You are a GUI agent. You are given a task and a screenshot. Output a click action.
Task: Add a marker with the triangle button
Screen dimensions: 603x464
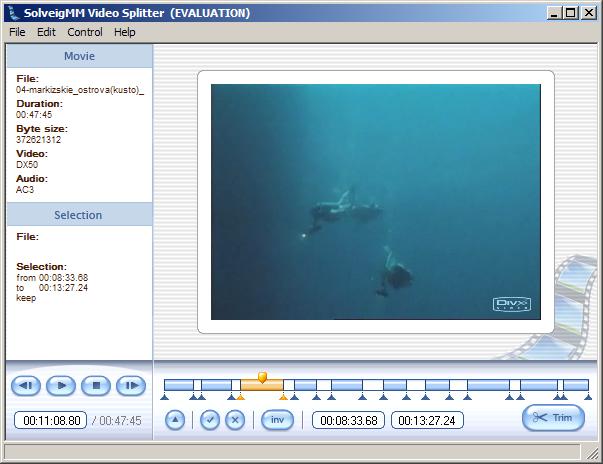[175, 420]
